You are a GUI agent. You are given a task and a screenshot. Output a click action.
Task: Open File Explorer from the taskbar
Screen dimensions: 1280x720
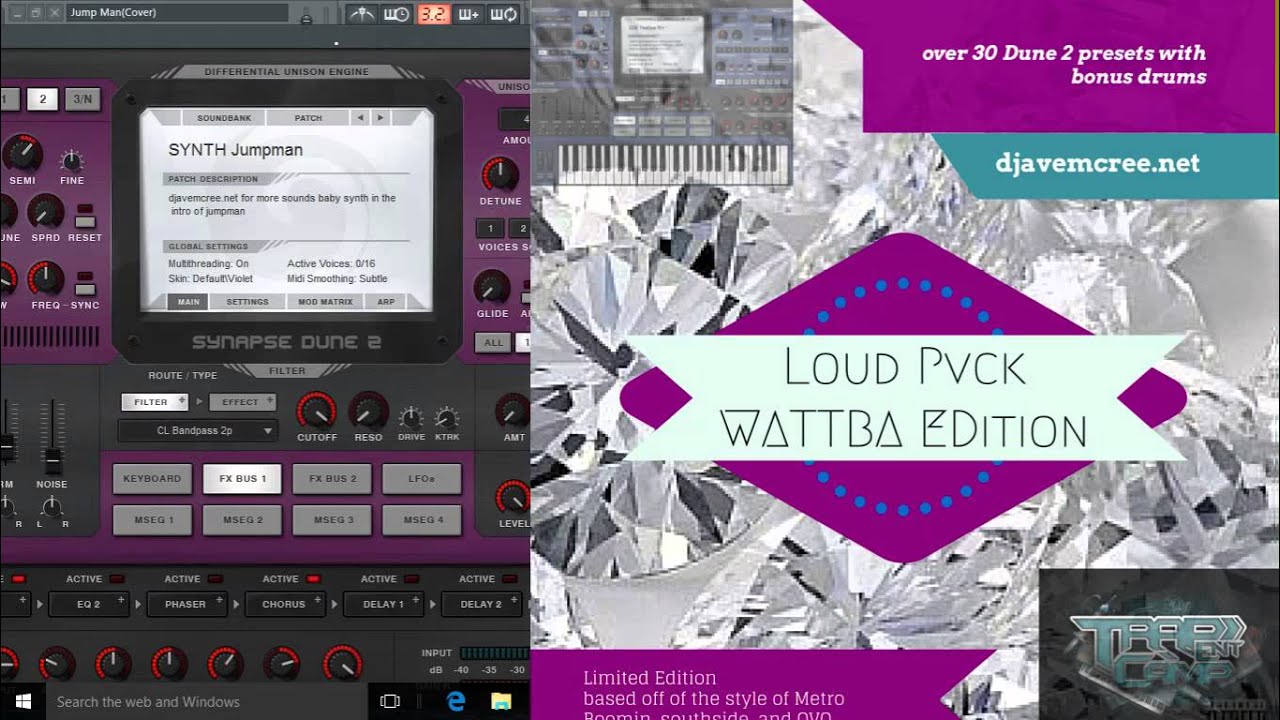500,702
